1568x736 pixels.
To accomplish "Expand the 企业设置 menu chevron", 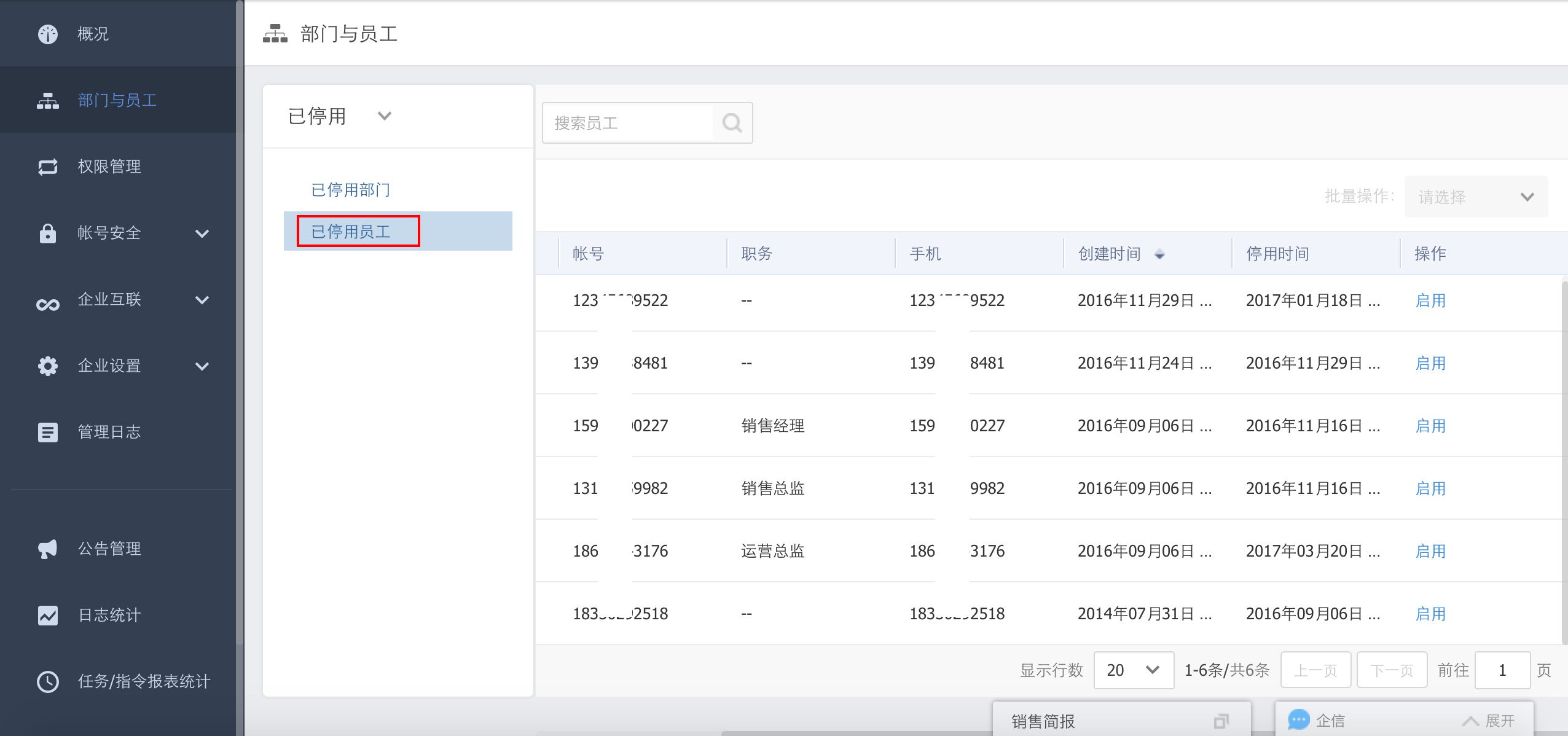I will (x=202, y=366).
